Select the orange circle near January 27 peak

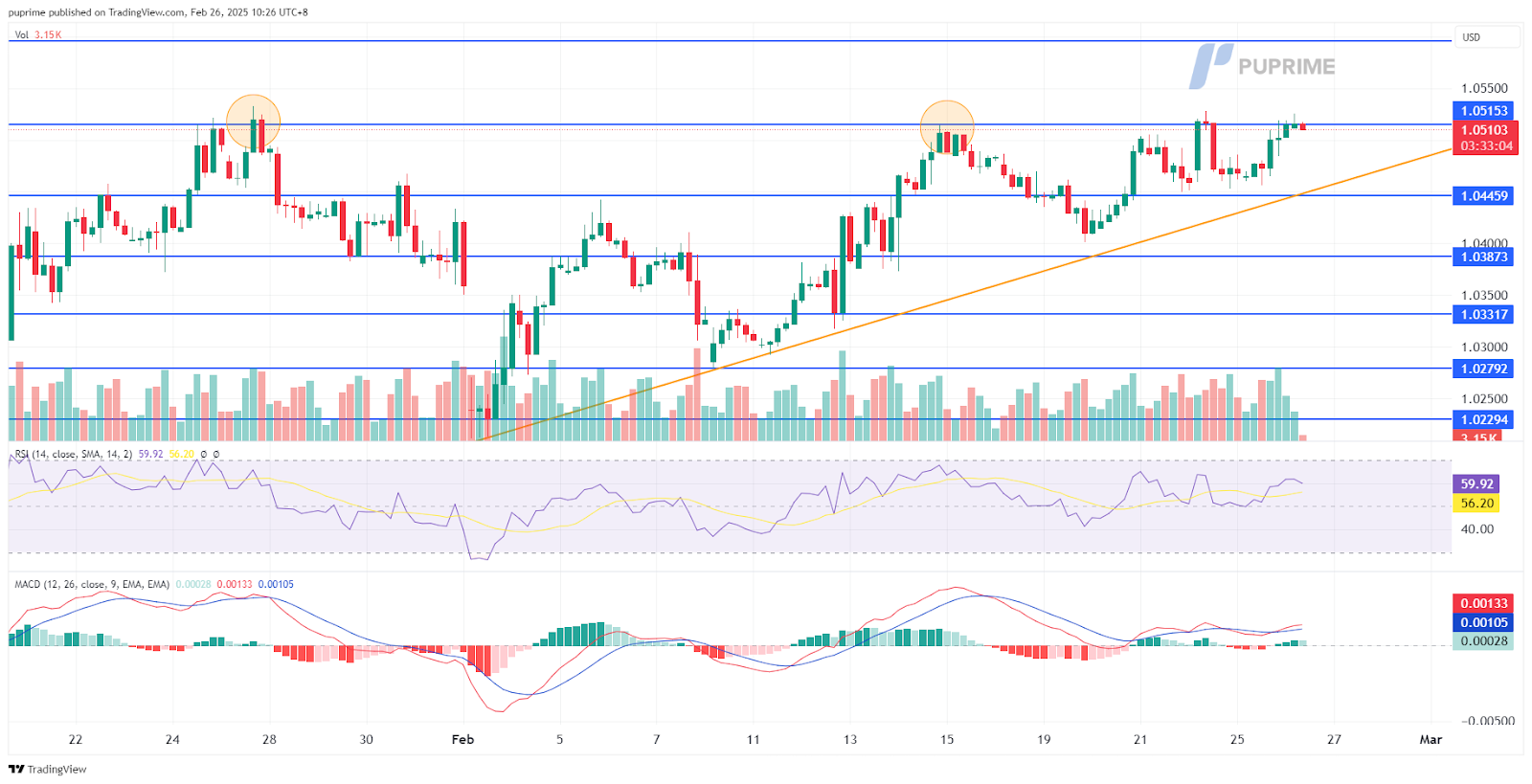(x=254, y=123)
